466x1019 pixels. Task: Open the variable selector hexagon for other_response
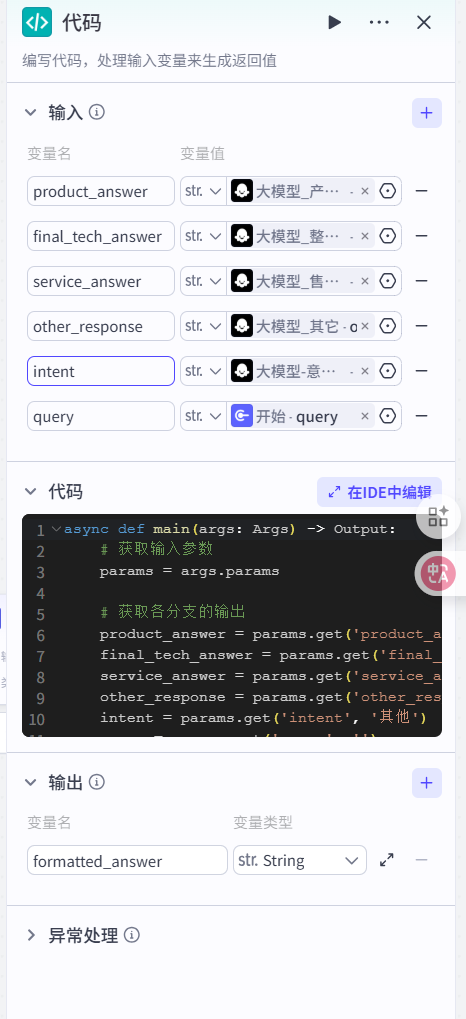388,326
